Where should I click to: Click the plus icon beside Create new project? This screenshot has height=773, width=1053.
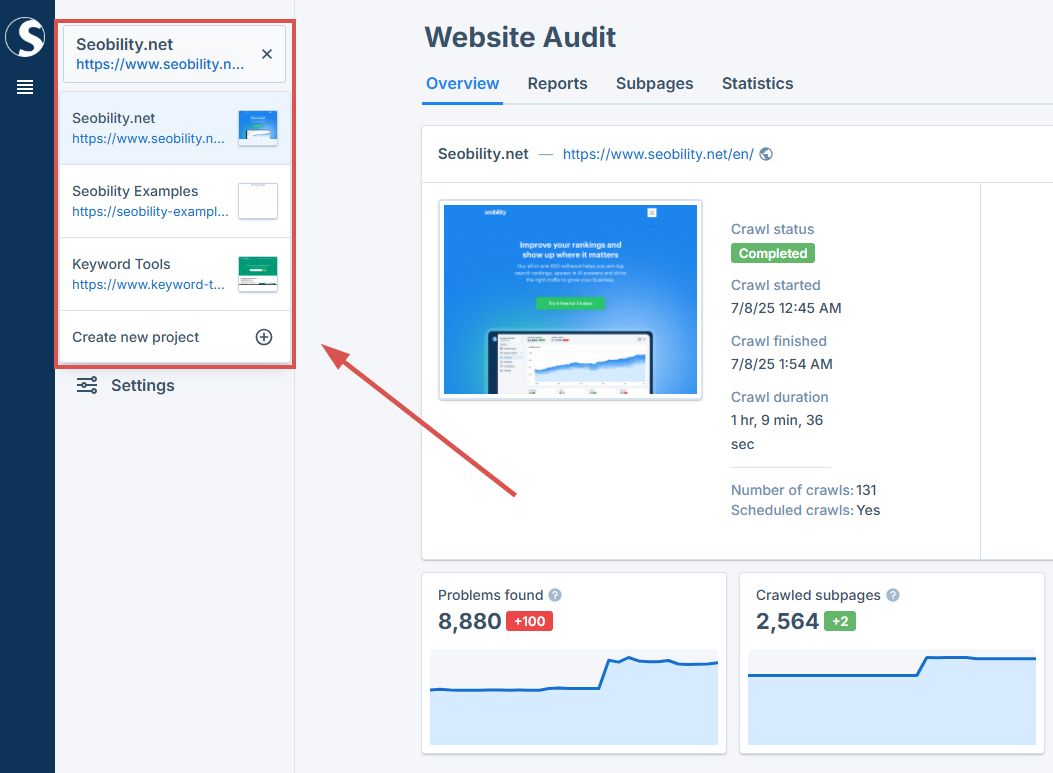point(264,337)
